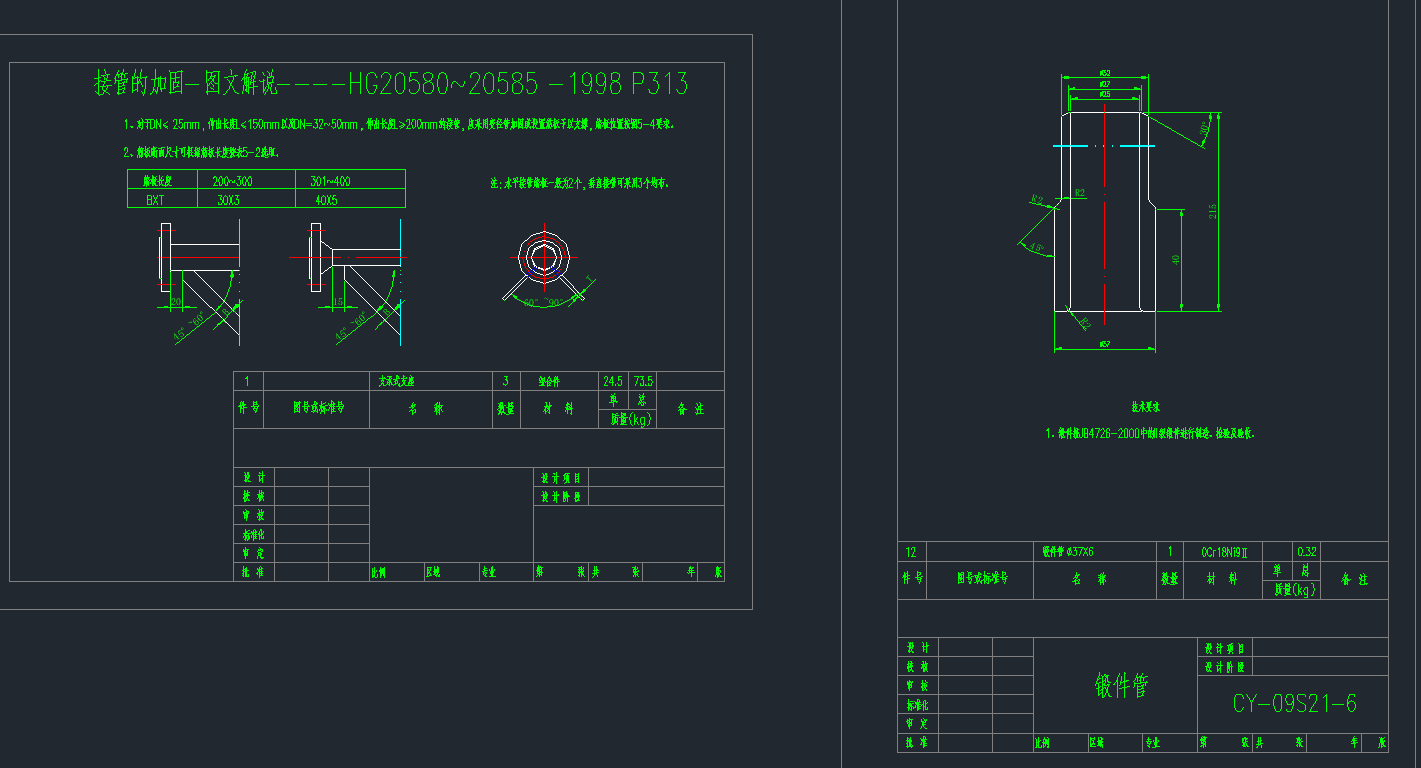Select the ø52 top dimension
This screenshot has height=768, width=1421.
click(1104, 73)
